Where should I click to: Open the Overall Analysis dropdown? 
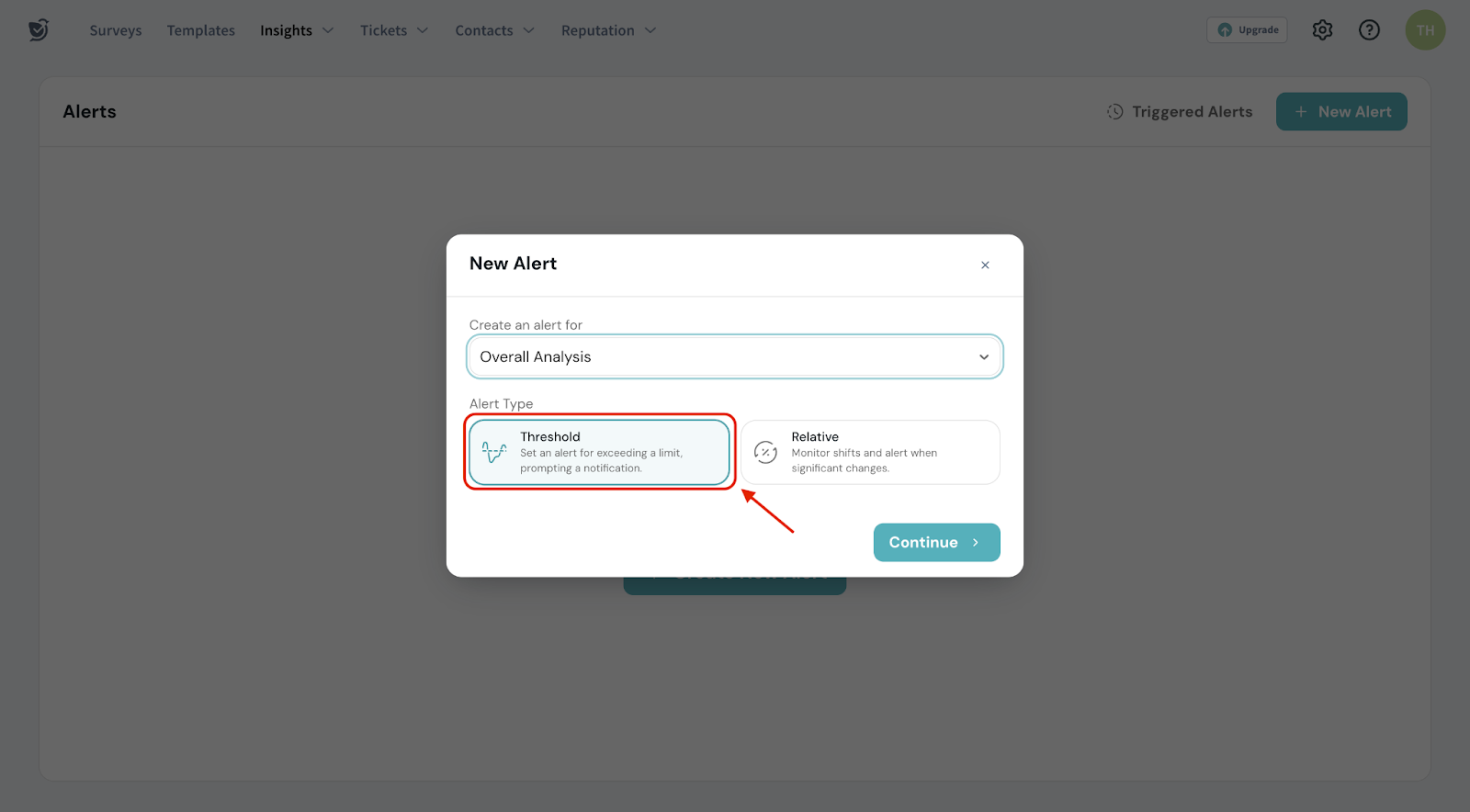[734, 357]
